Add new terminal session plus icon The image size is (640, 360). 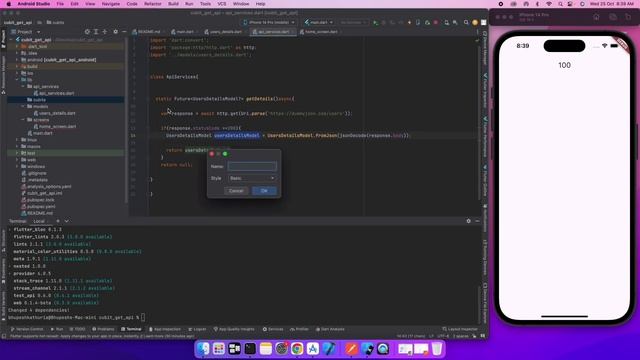point(58,221)
